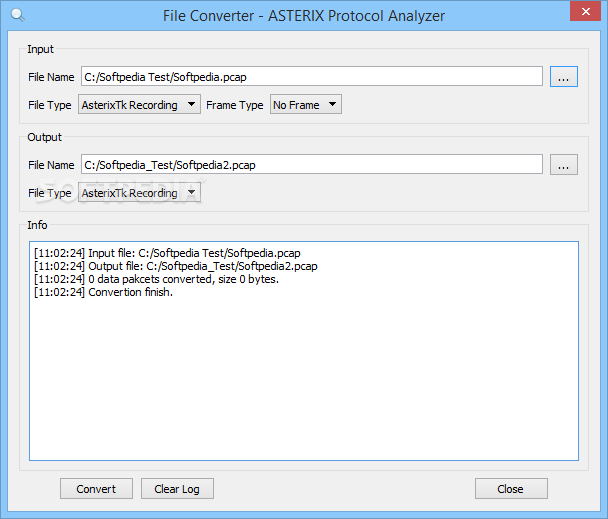The image size is (608, 519).
Task: Expand the Frame Type dropdown
Action: pos(306,104)
